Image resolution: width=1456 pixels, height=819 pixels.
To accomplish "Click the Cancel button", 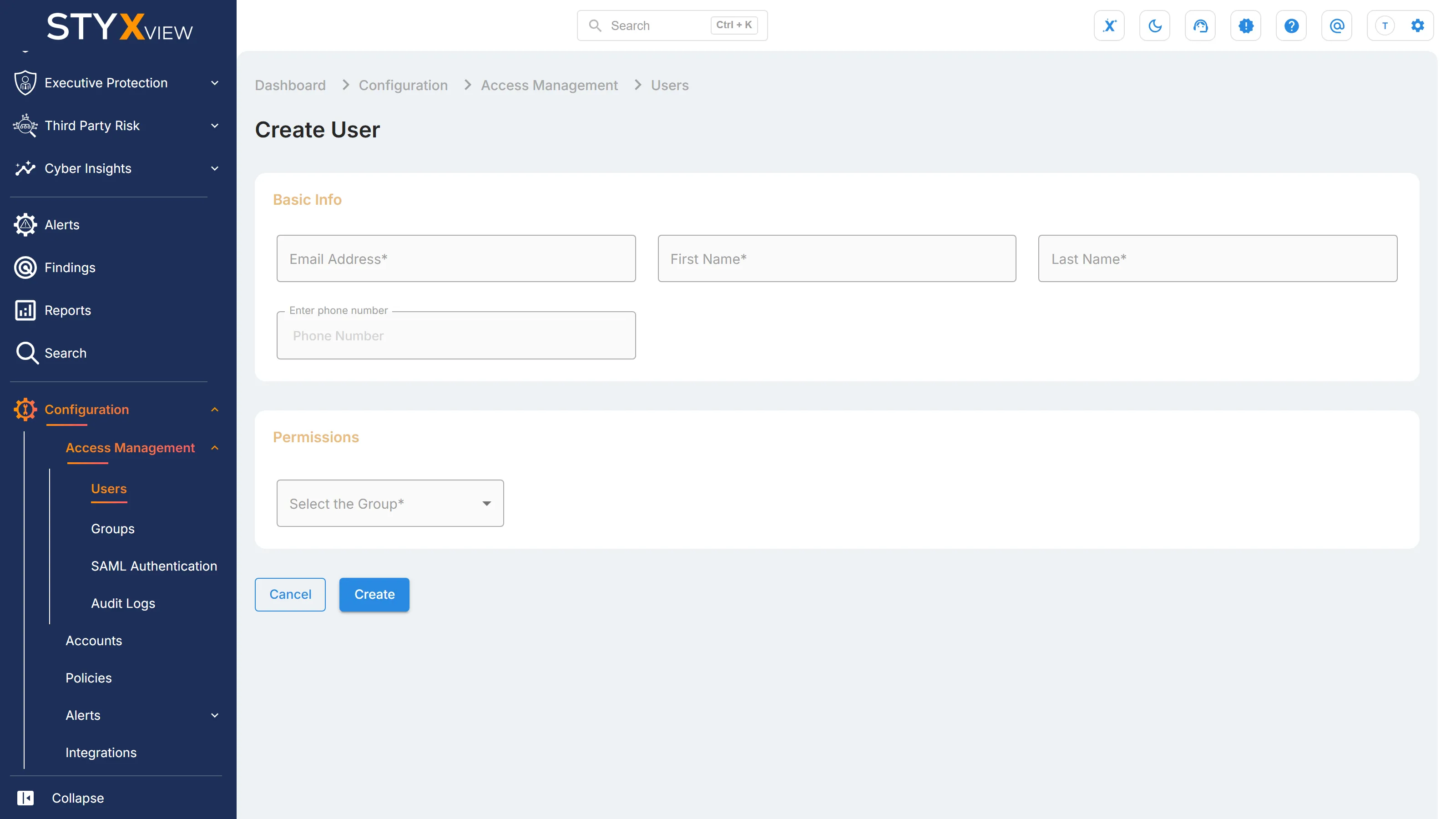I will coord(290,594).
